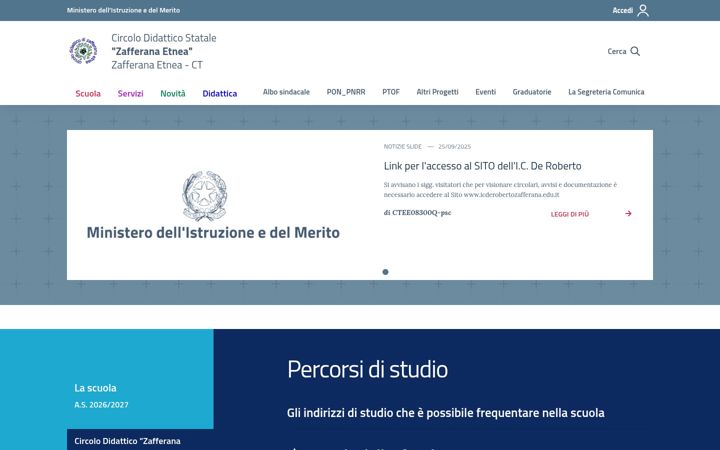The image size is (720, 450).
Task: Click Gli indirizzi di studio subtitle text
Action: click(x=445, y=413)
